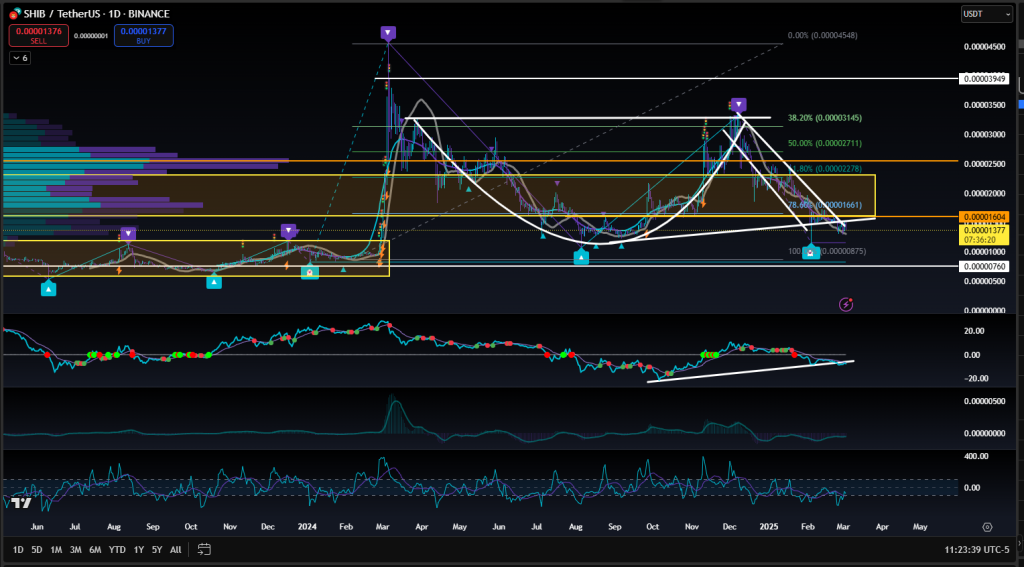Click the 2024 label on the time axis

(307, 526)
